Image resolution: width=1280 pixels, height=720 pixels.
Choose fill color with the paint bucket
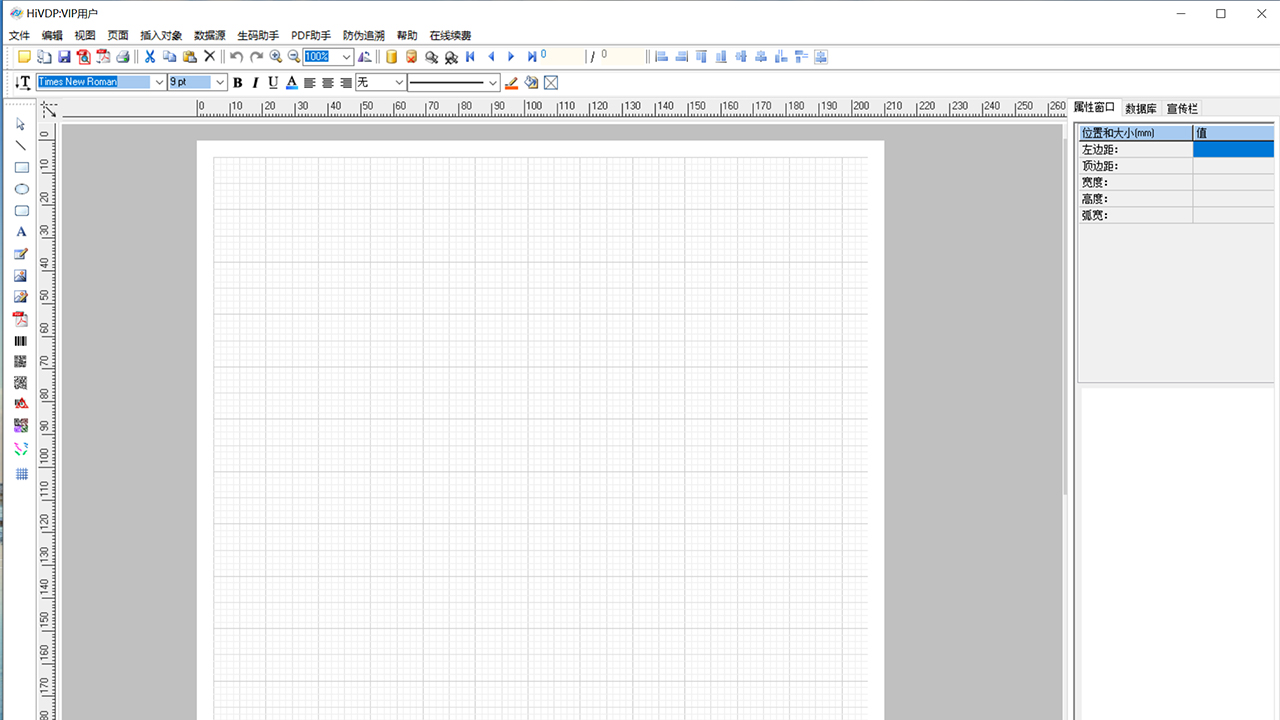(531, 83)
